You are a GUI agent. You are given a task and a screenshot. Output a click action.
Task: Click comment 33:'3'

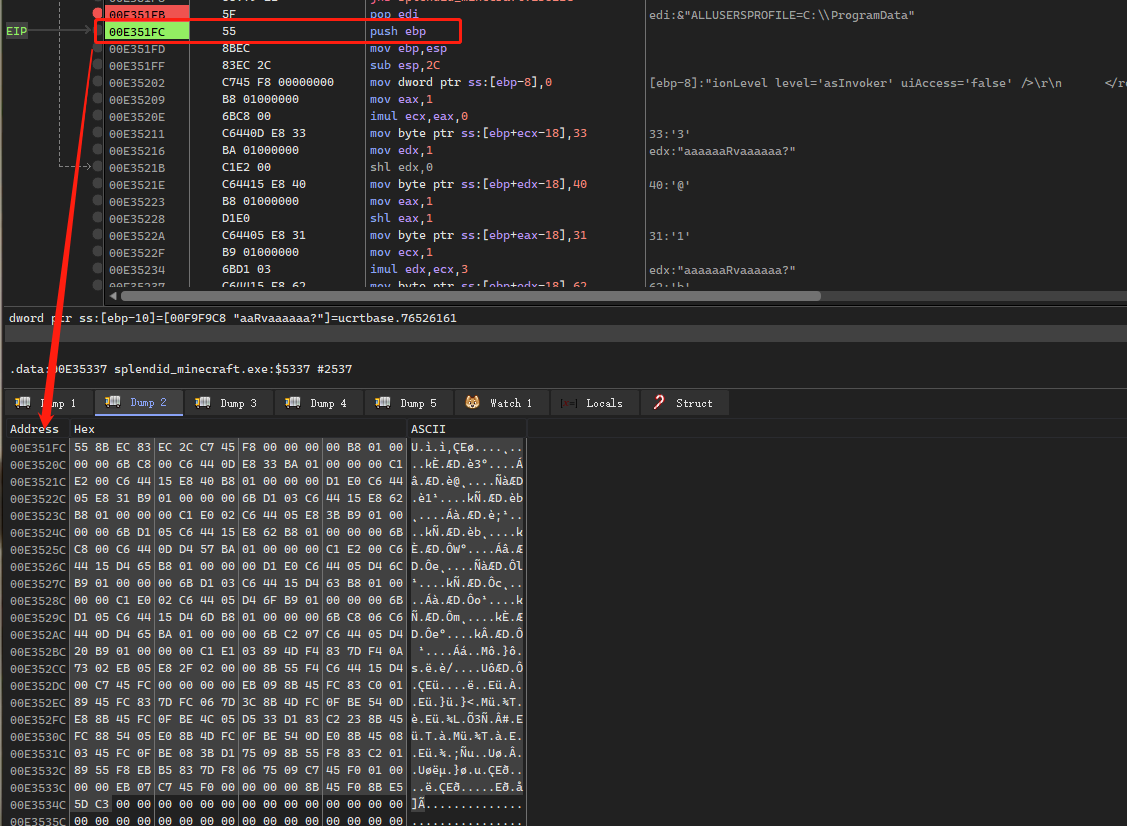[669, 134]
